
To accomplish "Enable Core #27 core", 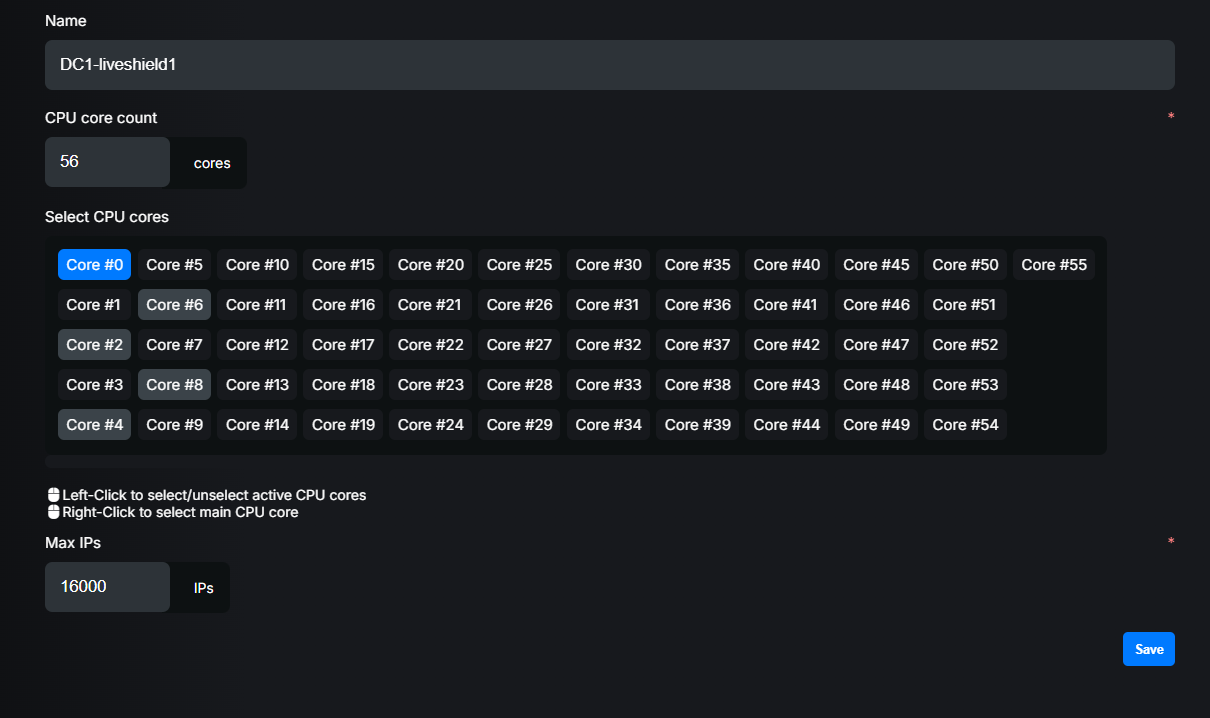I will (x=518, y=344).
